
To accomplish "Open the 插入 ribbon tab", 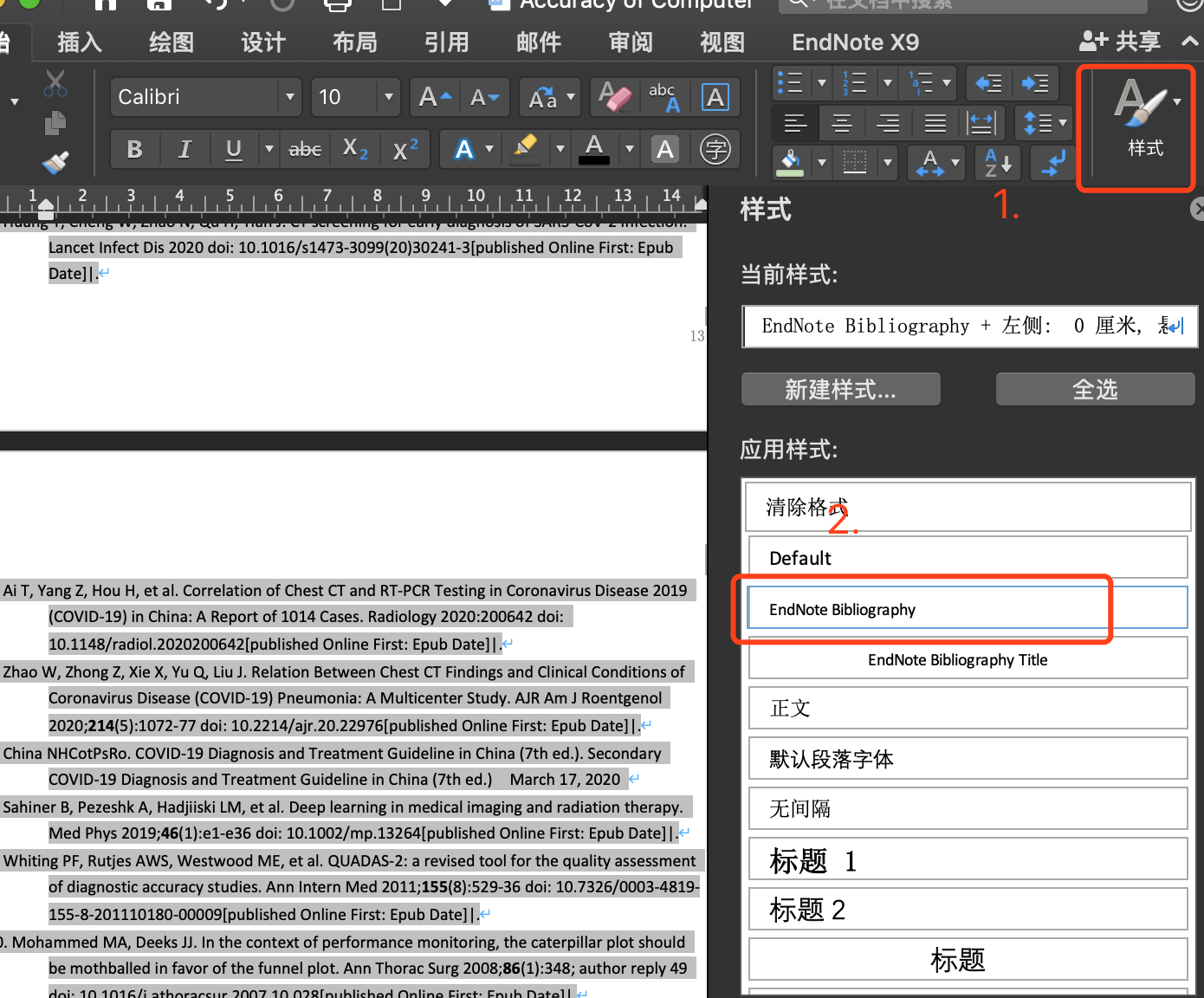I will tap(80, 42).
